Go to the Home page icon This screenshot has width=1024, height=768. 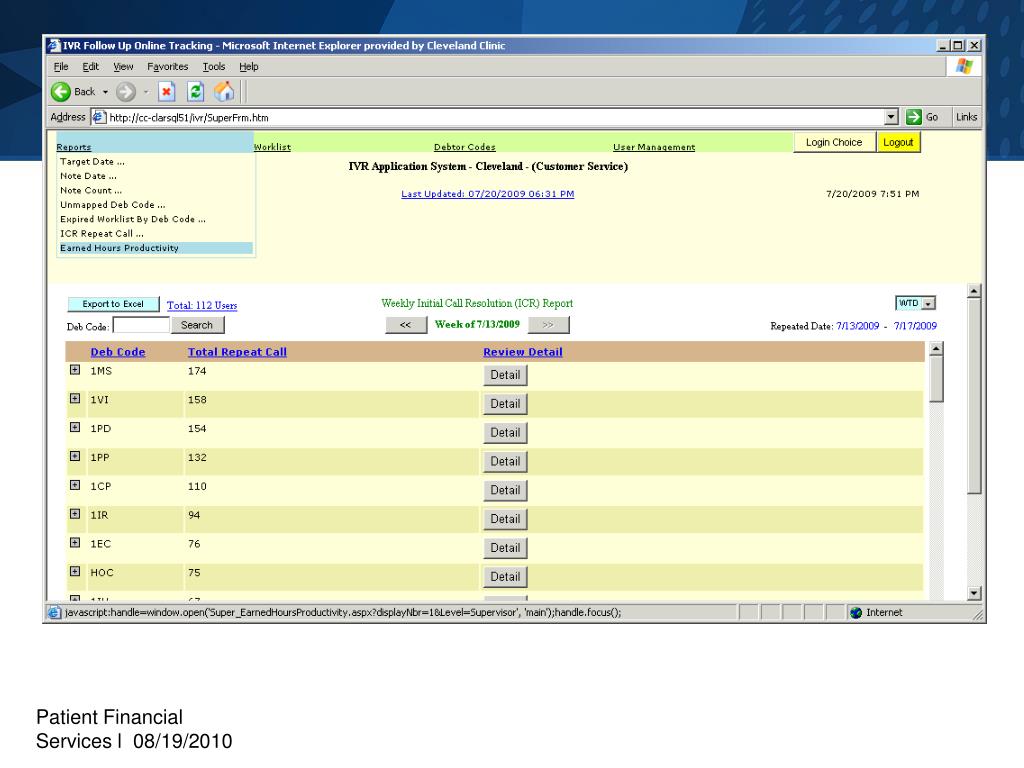pyautogui.click(x=224, y=92)
